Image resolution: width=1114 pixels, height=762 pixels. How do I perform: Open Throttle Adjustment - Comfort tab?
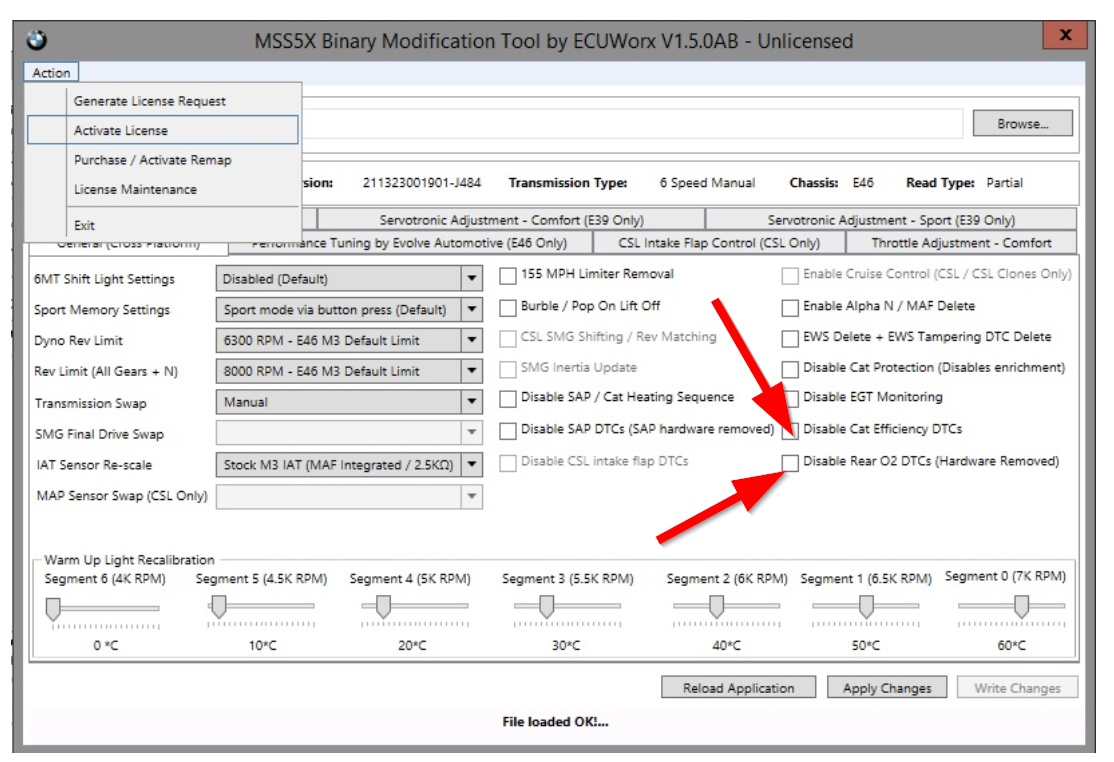tap(961, 243)
